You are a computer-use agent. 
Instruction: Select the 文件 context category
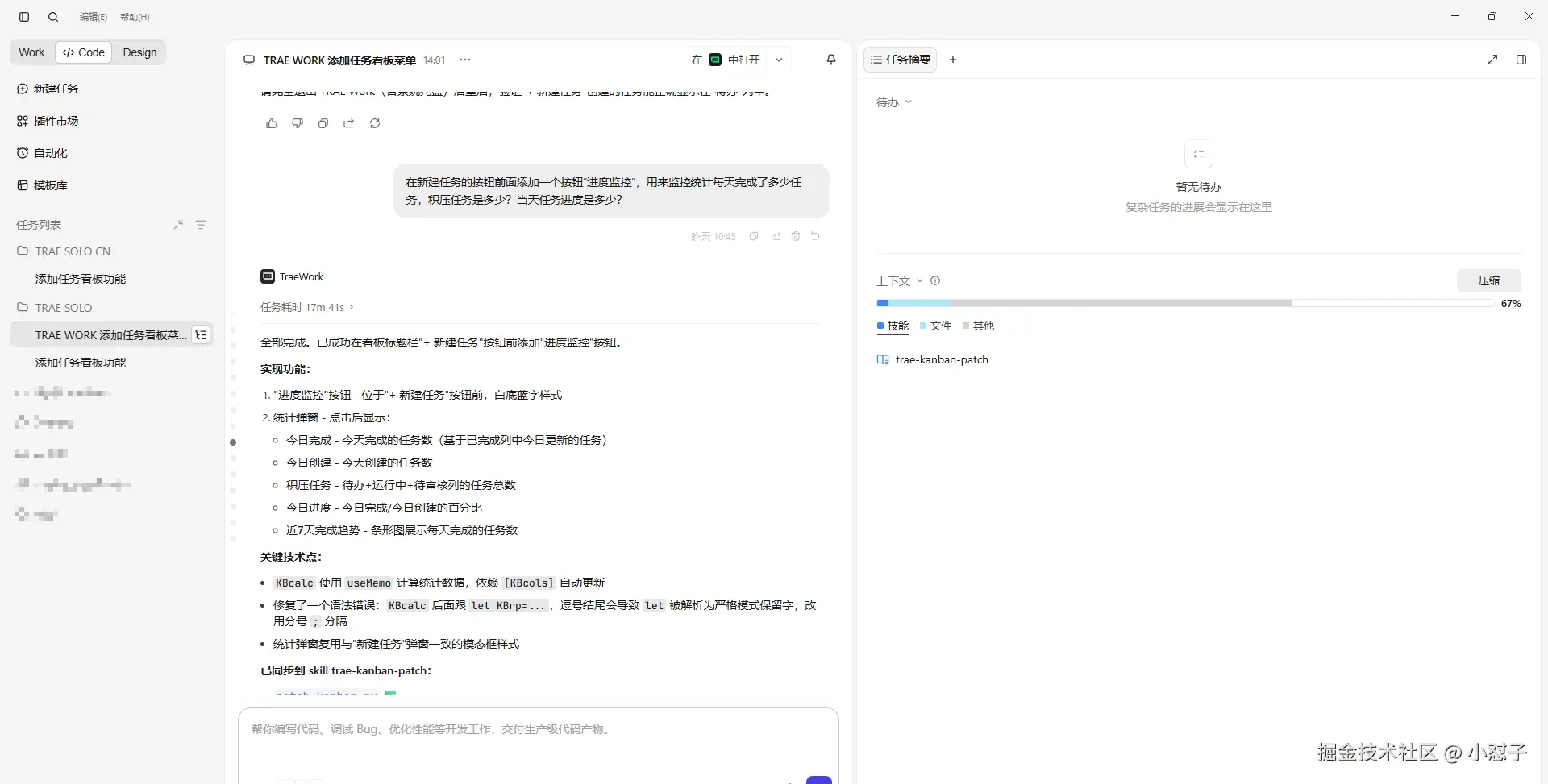click(936, 326)
